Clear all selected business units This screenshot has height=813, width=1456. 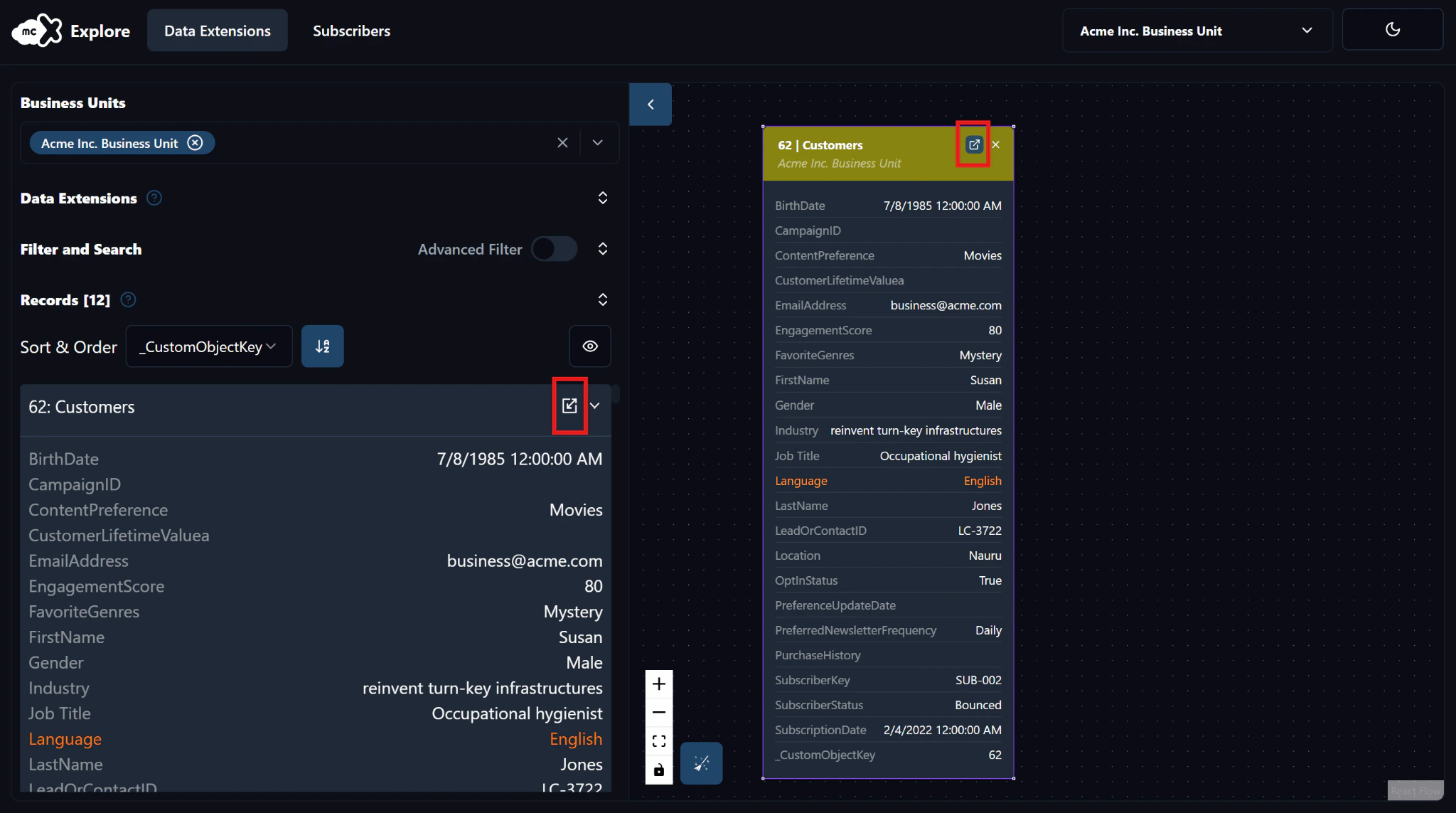[562, 143]
